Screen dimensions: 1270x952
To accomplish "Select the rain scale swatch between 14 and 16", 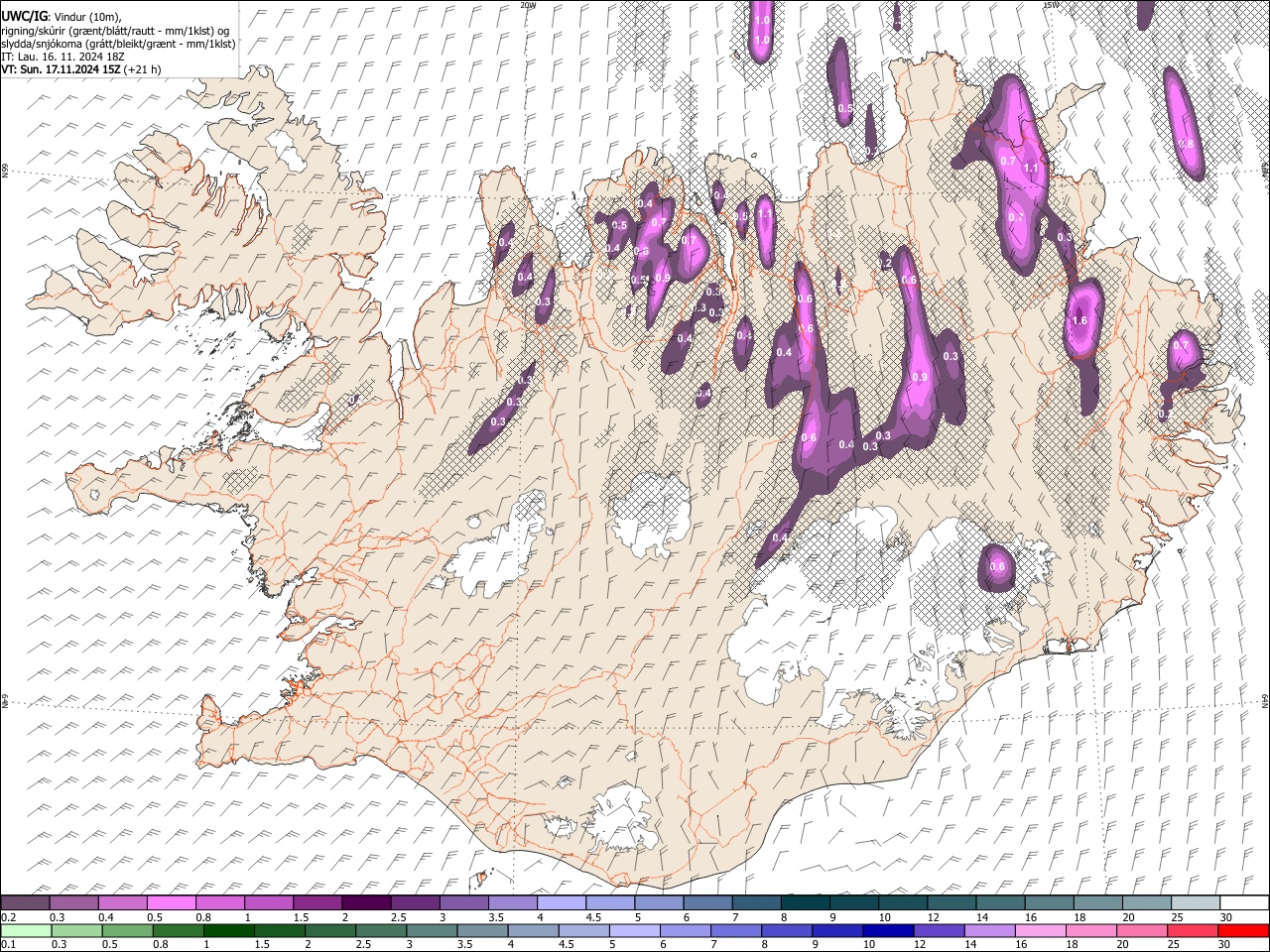I will [x=989, y=930].
